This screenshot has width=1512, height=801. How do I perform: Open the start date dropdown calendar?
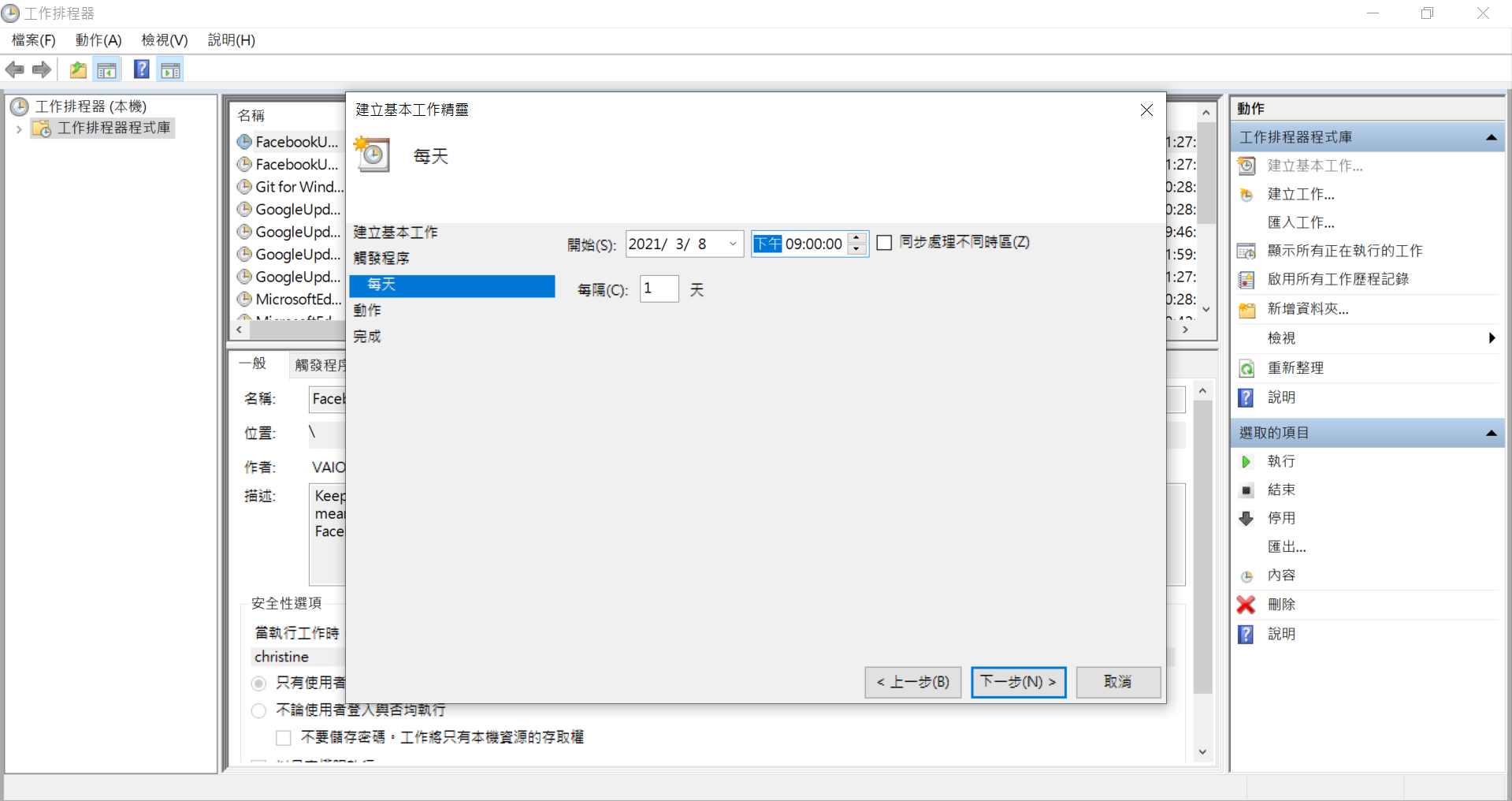pos(733,244)
